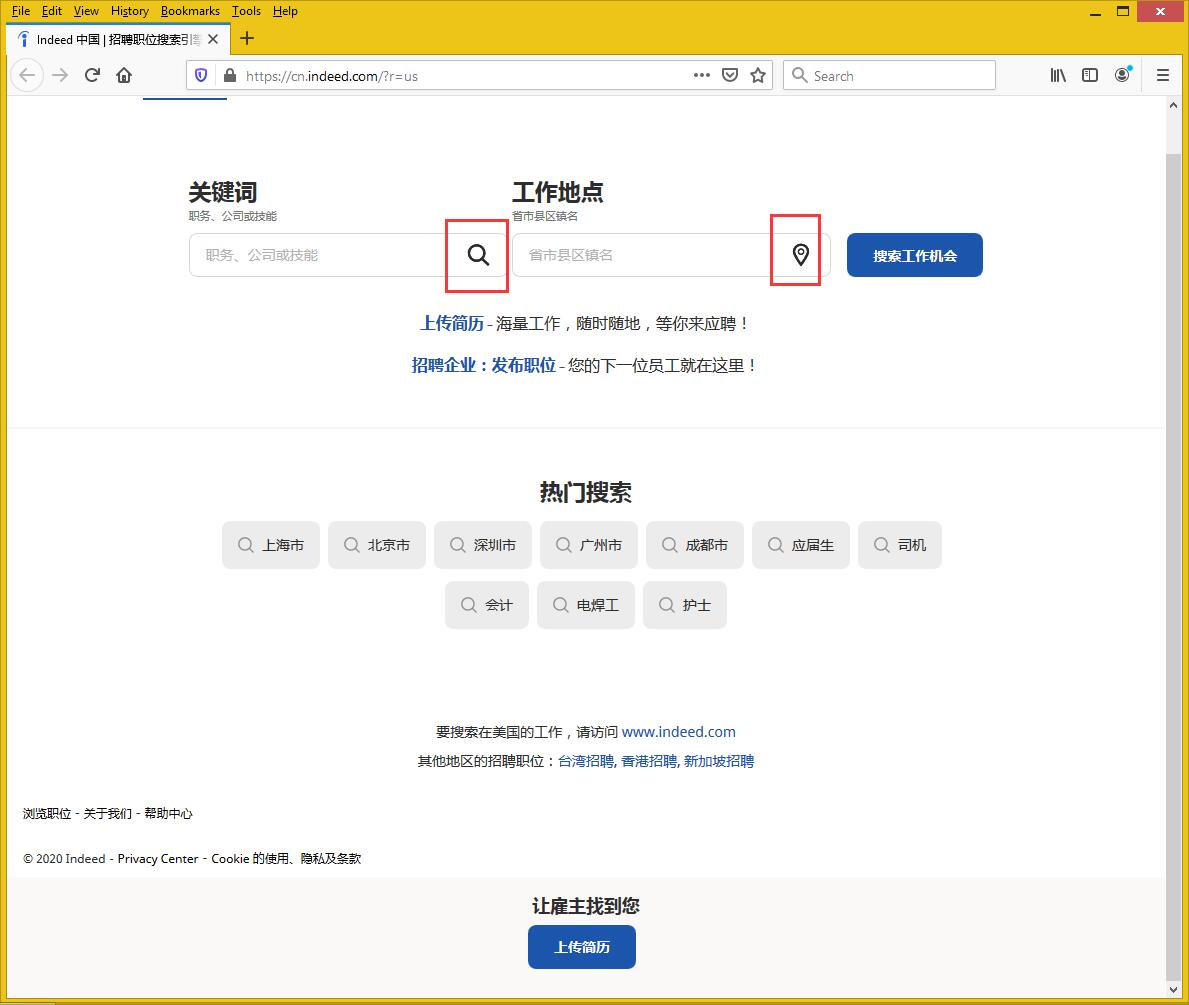This screenshot has width=1189, height=1005.
Task: Bookmark this page with the star icon
Action: click(x=758, y=75)
